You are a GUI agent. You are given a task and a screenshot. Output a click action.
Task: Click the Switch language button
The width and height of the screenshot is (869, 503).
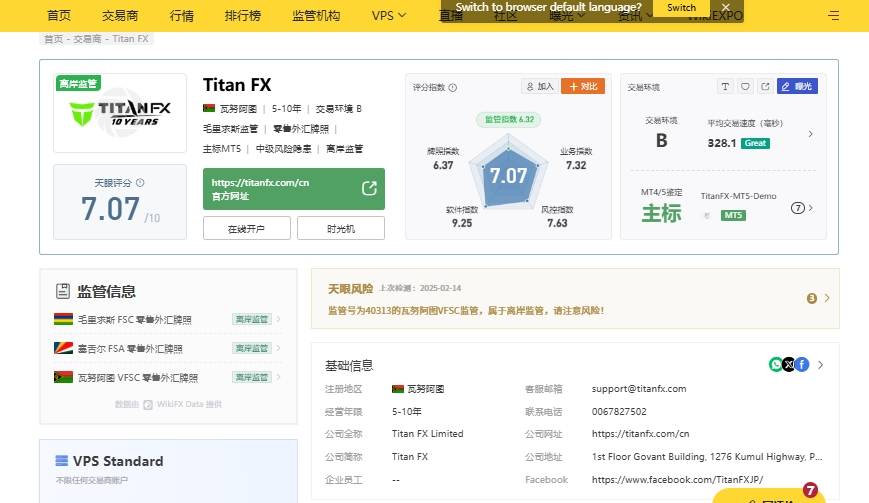tap(681, 8)
